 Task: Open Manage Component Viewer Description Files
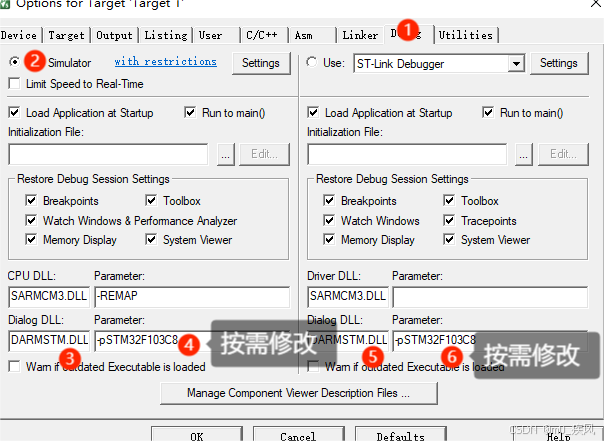point(299,393)
